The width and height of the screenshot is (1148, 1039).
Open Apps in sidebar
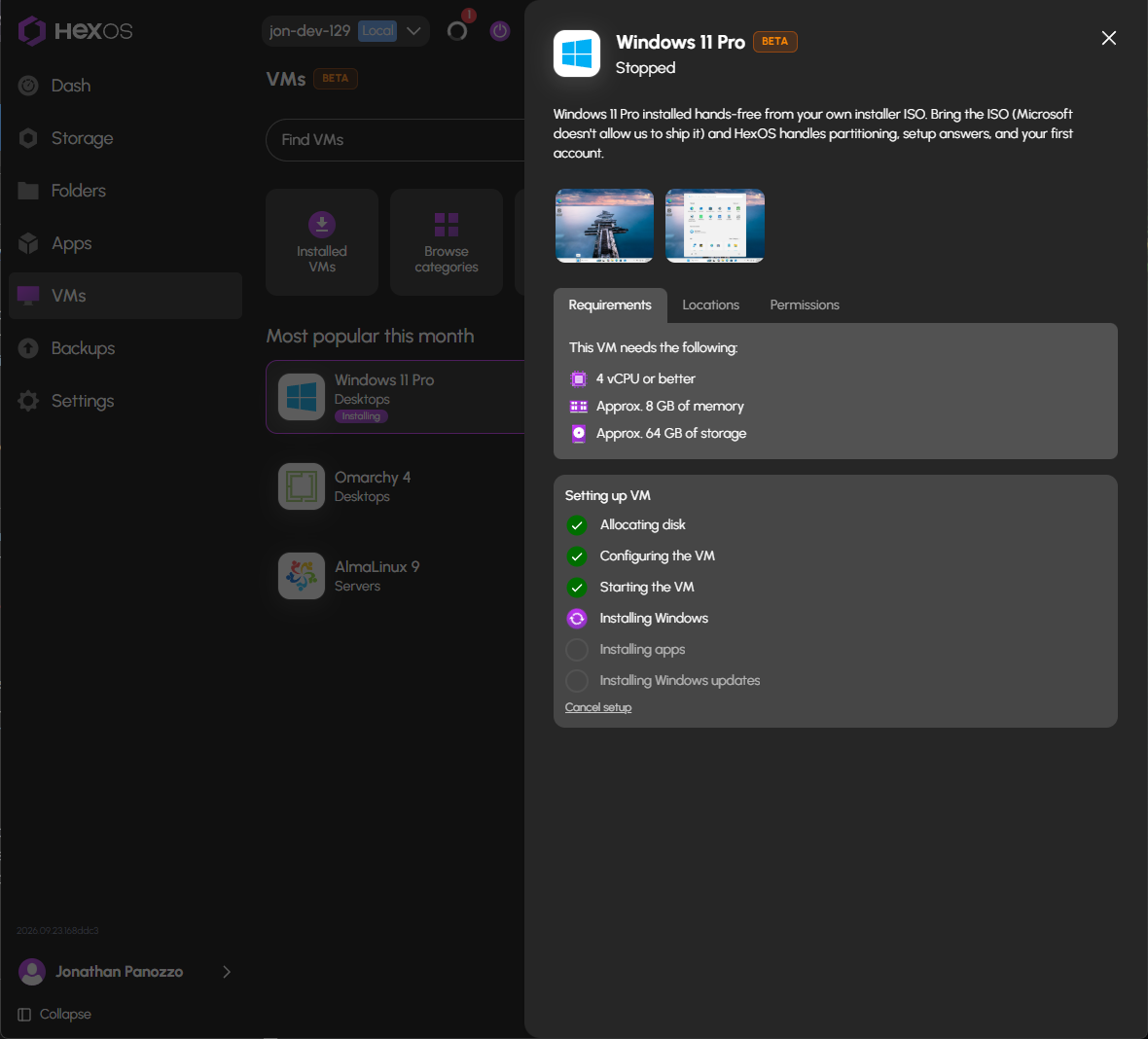point(126,243)
